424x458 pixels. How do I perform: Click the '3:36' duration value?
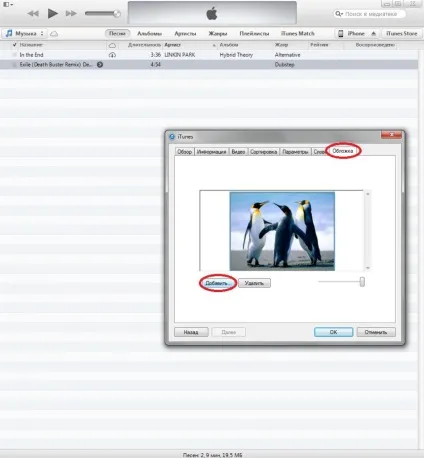[x=155, y=55]
